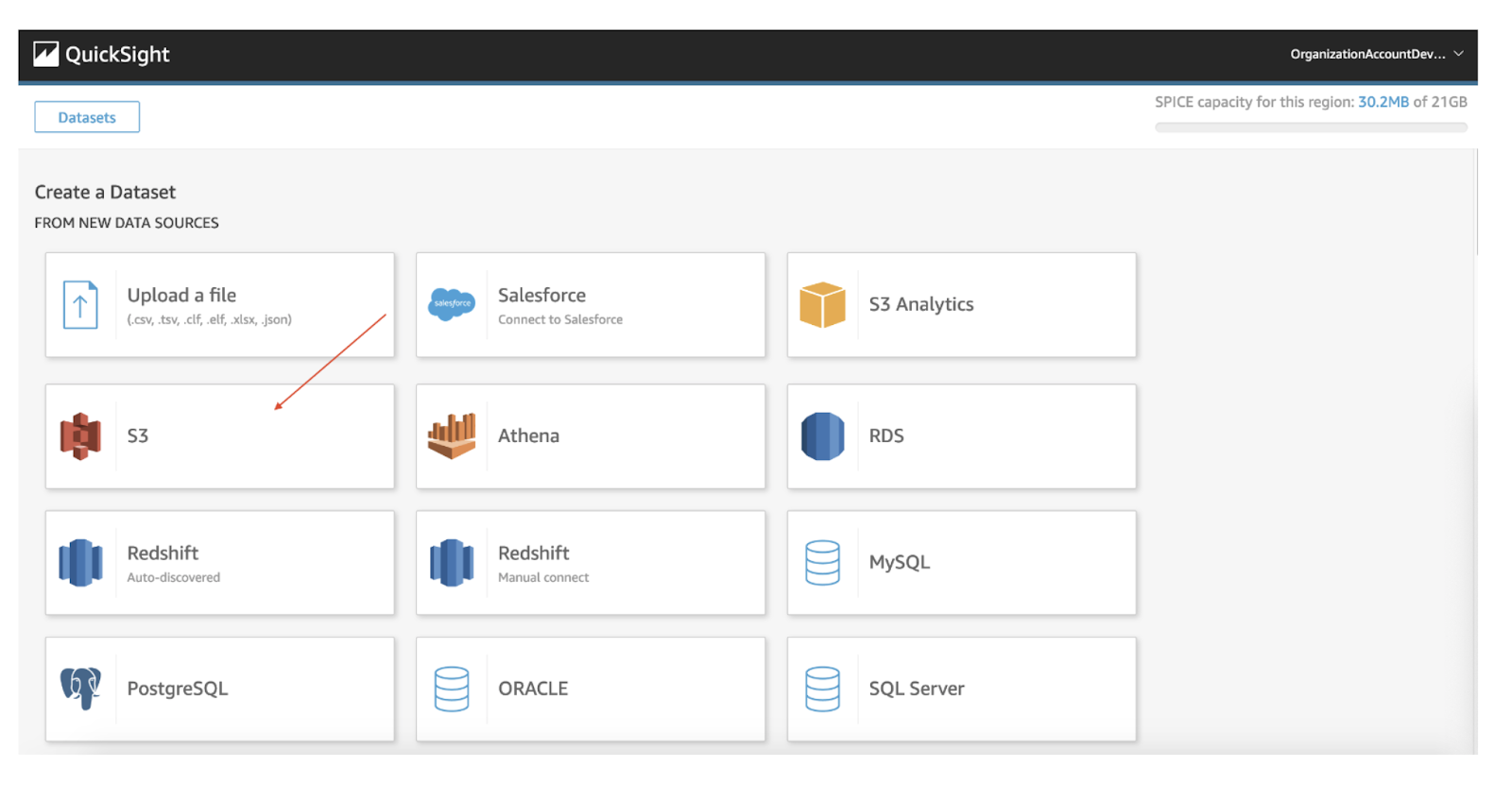Open the OrganizationAccountDev account dropdown
Screen dimensions: 1512x785
click(x=1367, y=54)
